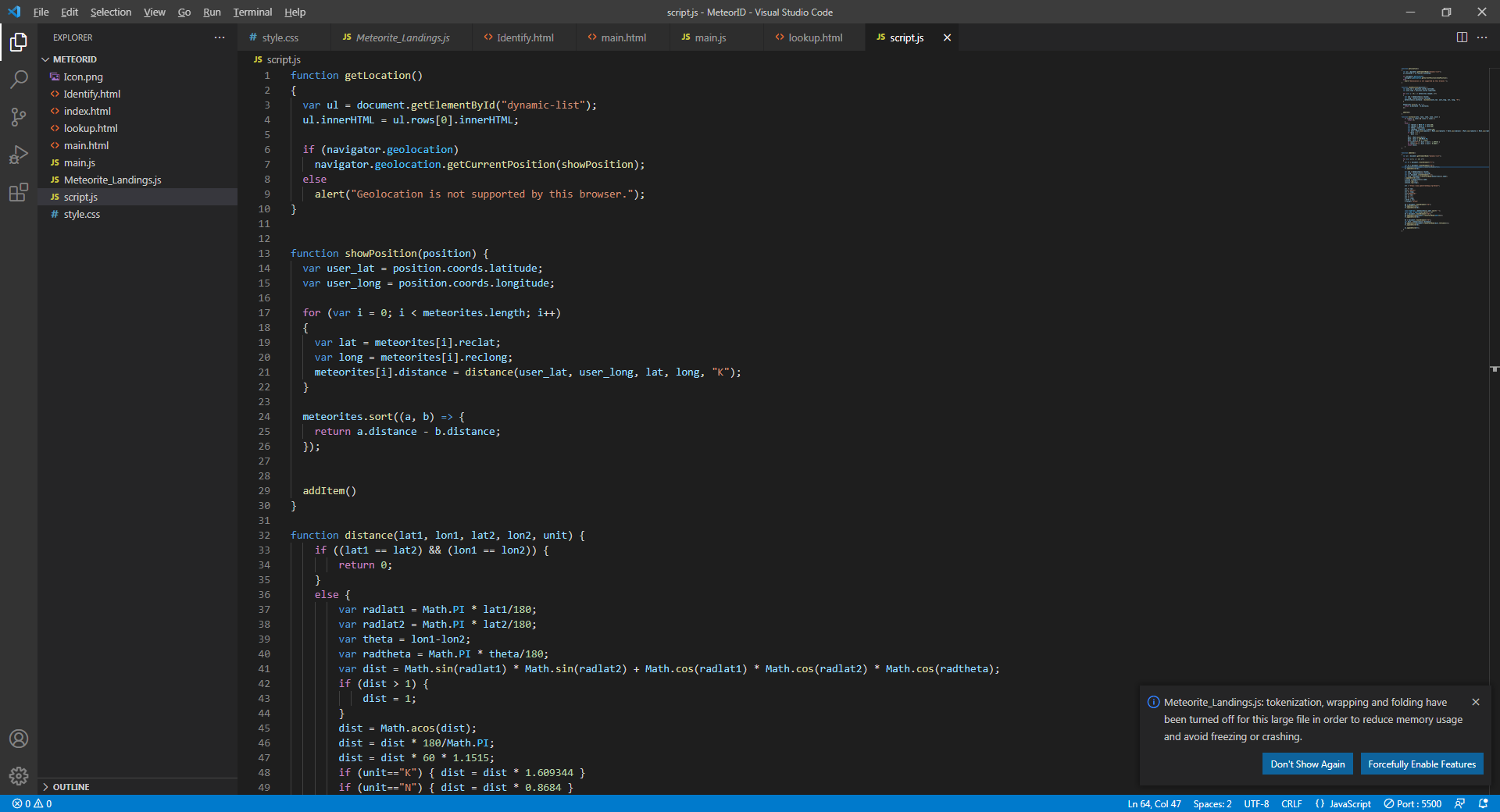Switch to the Meteorite_Landings.js tab
The height and width of the screenshot is (812, 1500).
[402, 37]
